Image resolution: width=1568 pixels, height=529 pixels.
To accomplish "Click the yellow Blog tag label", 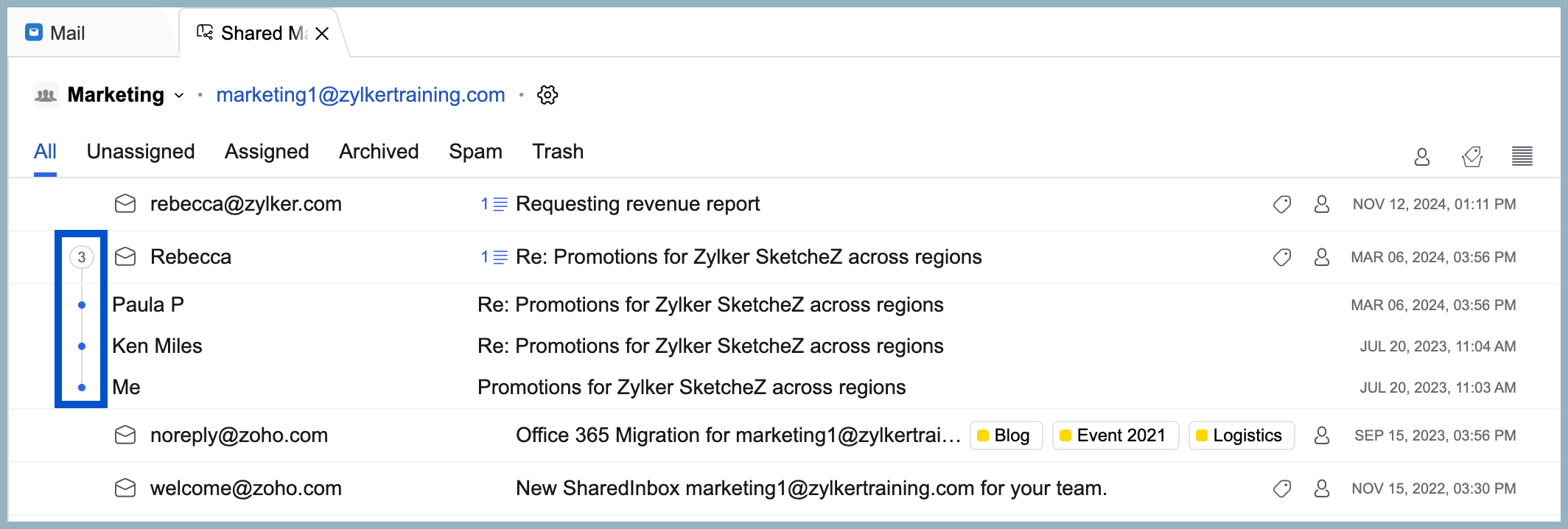I will point(1006,435).
